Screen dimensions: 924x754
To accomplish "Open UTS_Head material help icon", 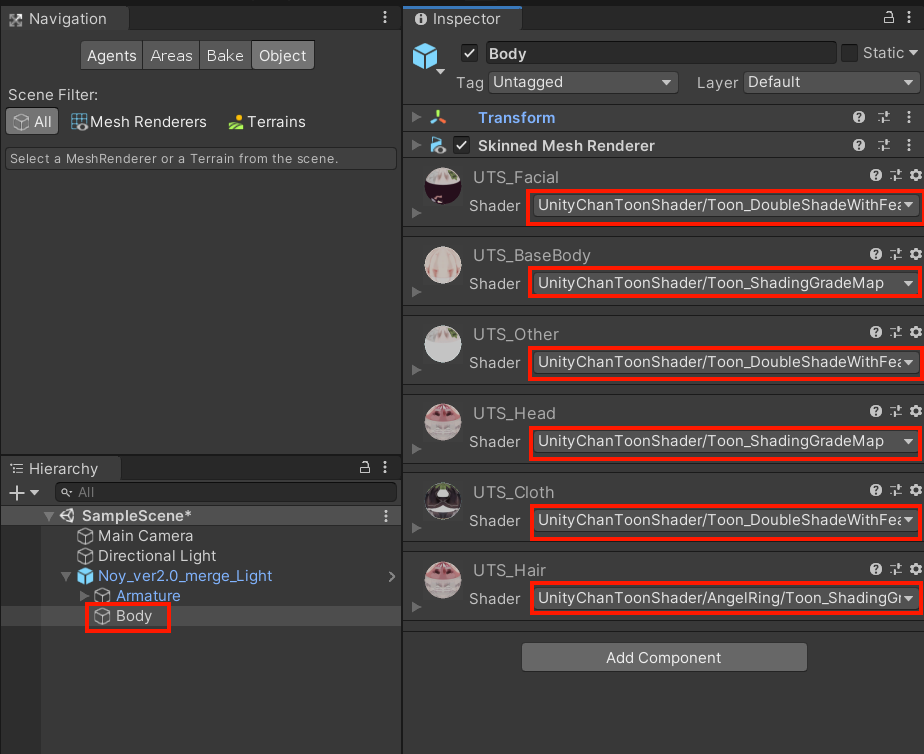I will click(876, 411).
